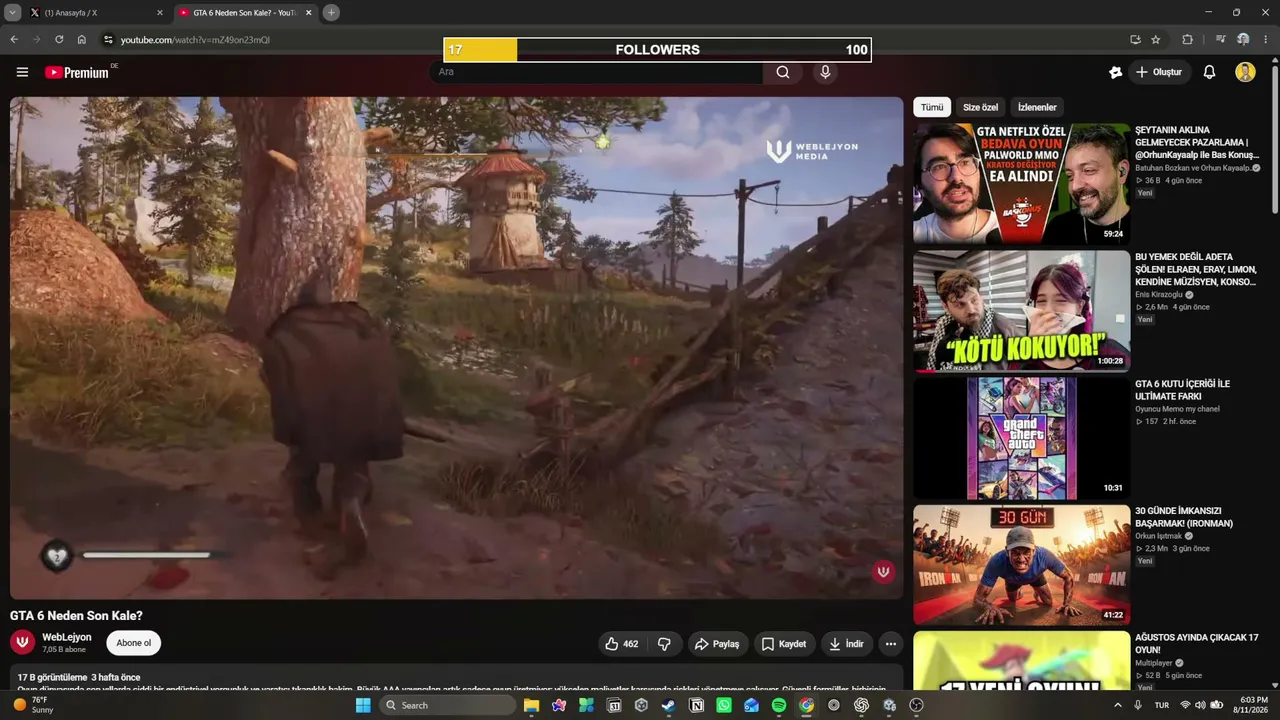Viewport: 1280px width, 720px height.
Task: Open Chrome extensions puzzle icon
Action: 1188,40
